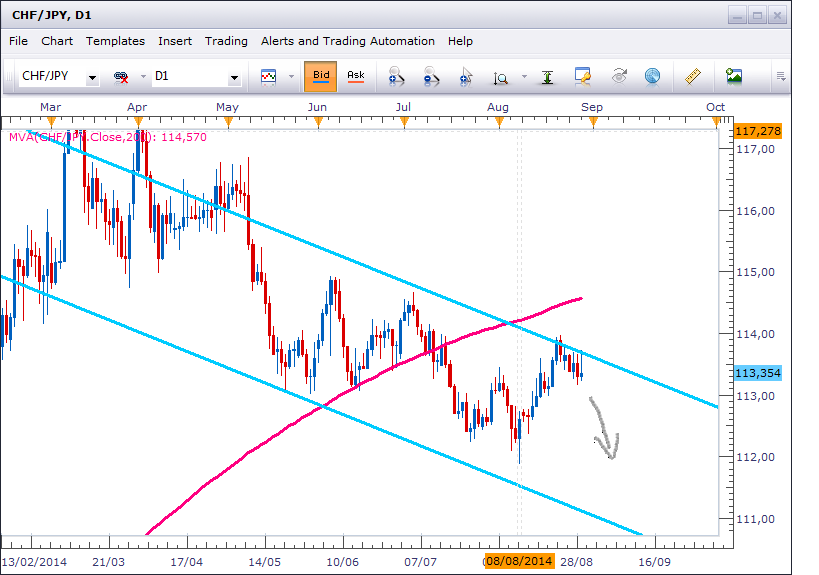Open the chart type dropdown arrow

pyautogui.click(x=291, y=76)
